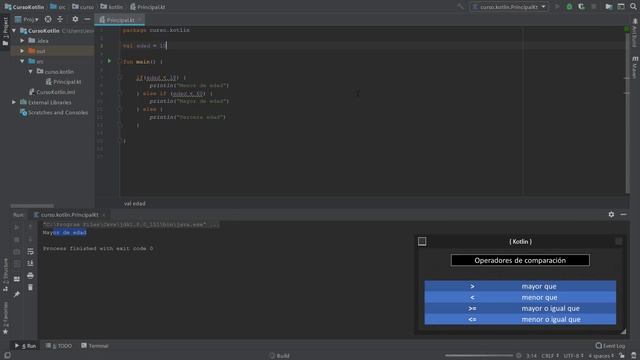Click the Principal.kt breadcrumb in navigation bar

(148, 7)
